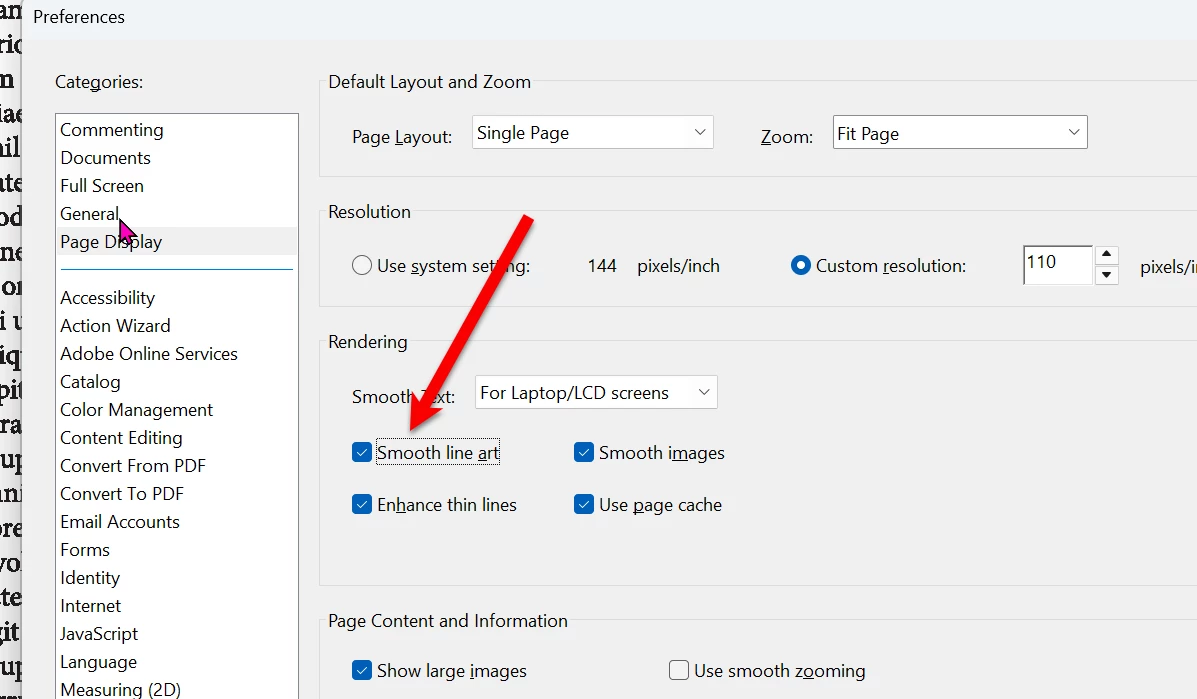Click the custom resolution value field

click(x=1057, y=265)
